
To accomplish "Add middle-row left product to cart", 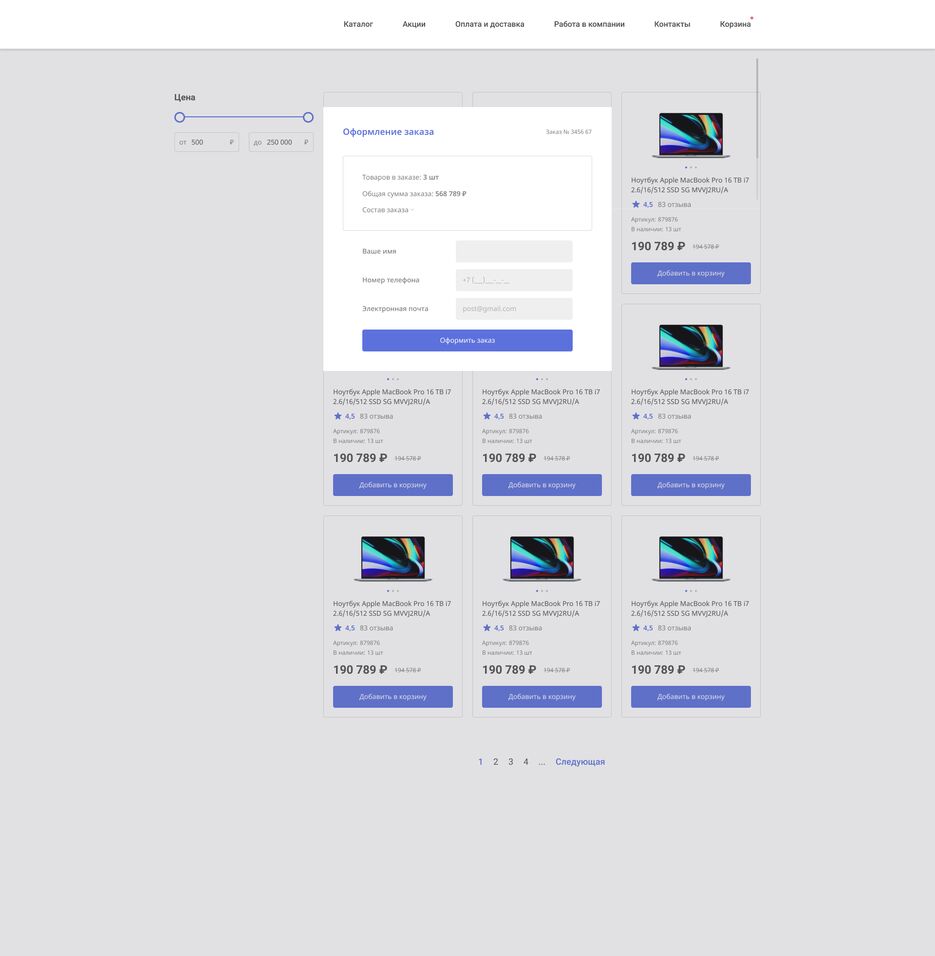I will [393, 485].
